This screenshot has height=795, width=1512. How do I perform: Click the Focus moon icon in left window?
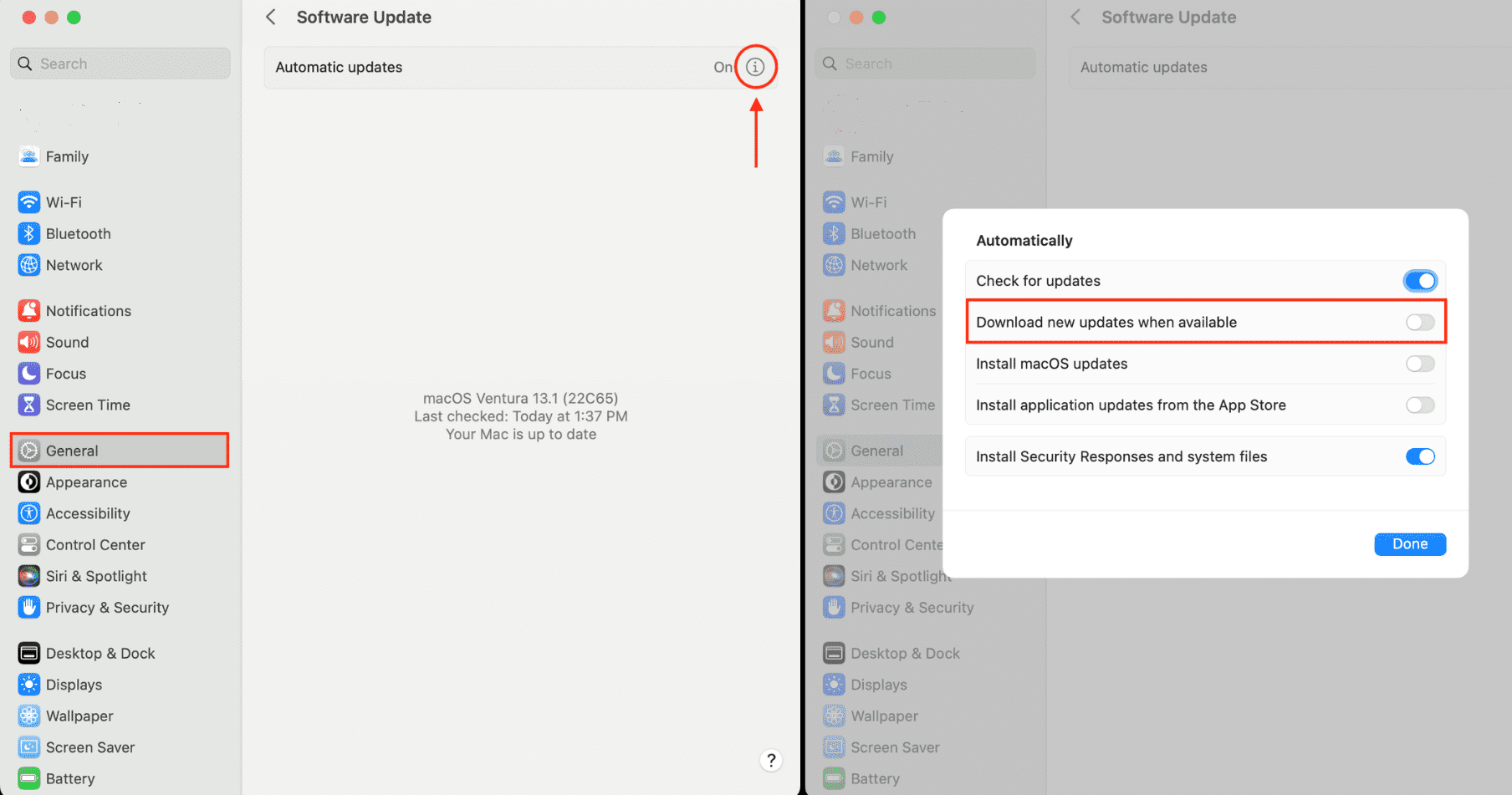tap(29, 374)
